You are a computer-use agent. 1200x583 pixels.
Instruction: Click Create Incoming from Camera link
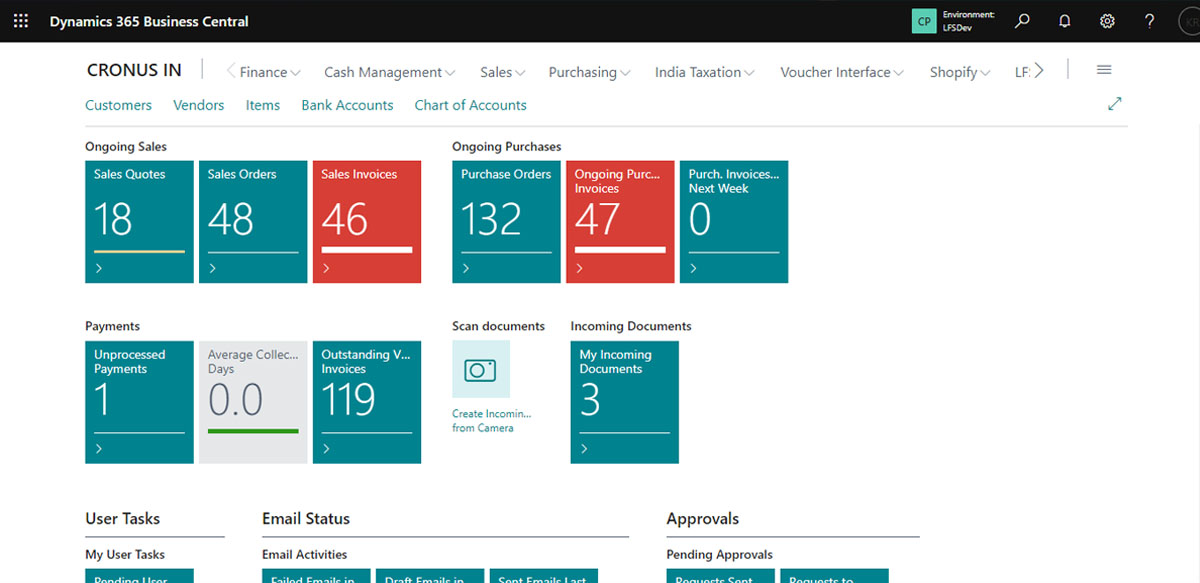[492, 421]
